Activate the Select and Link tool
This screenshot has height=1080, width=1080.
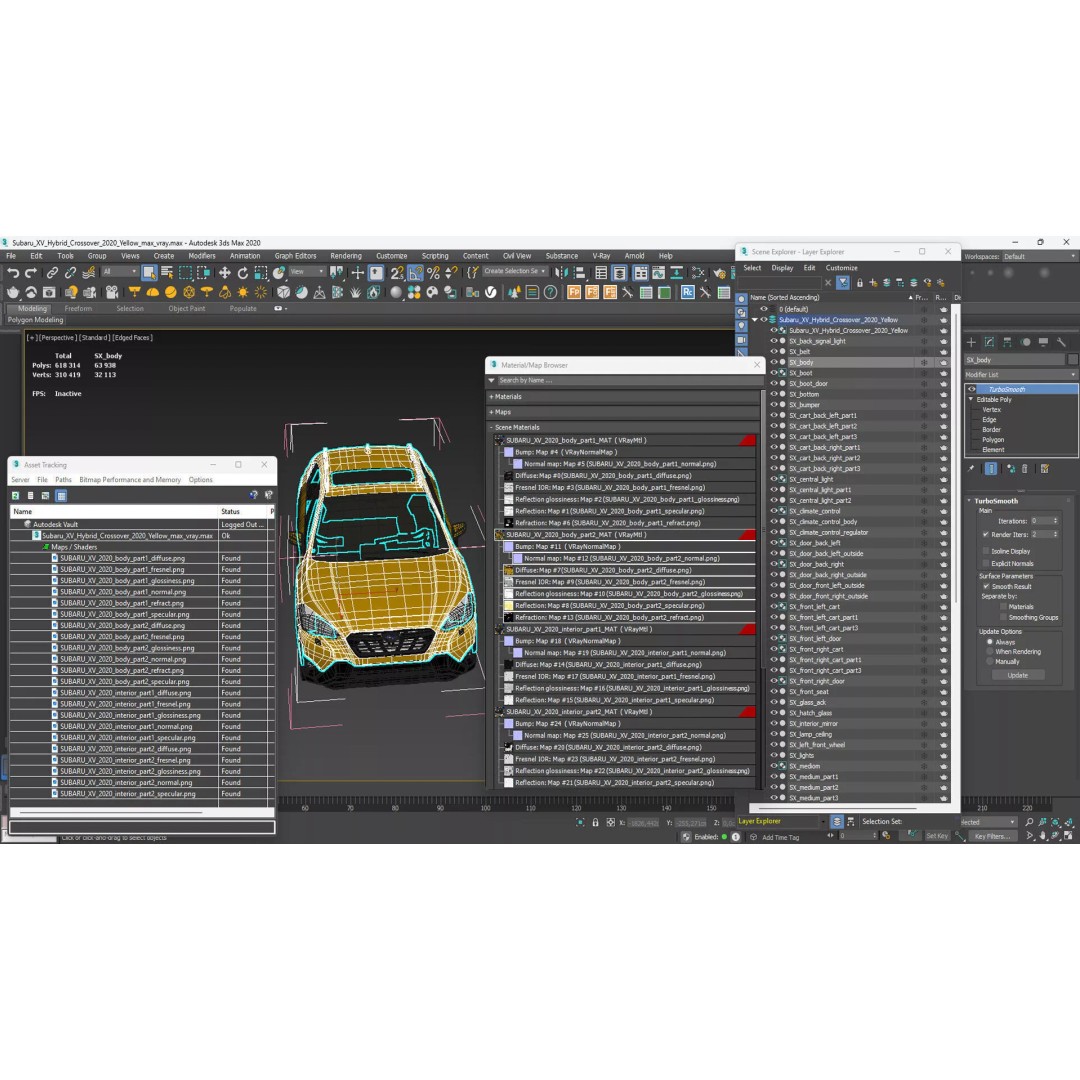[x=52, y=273]
